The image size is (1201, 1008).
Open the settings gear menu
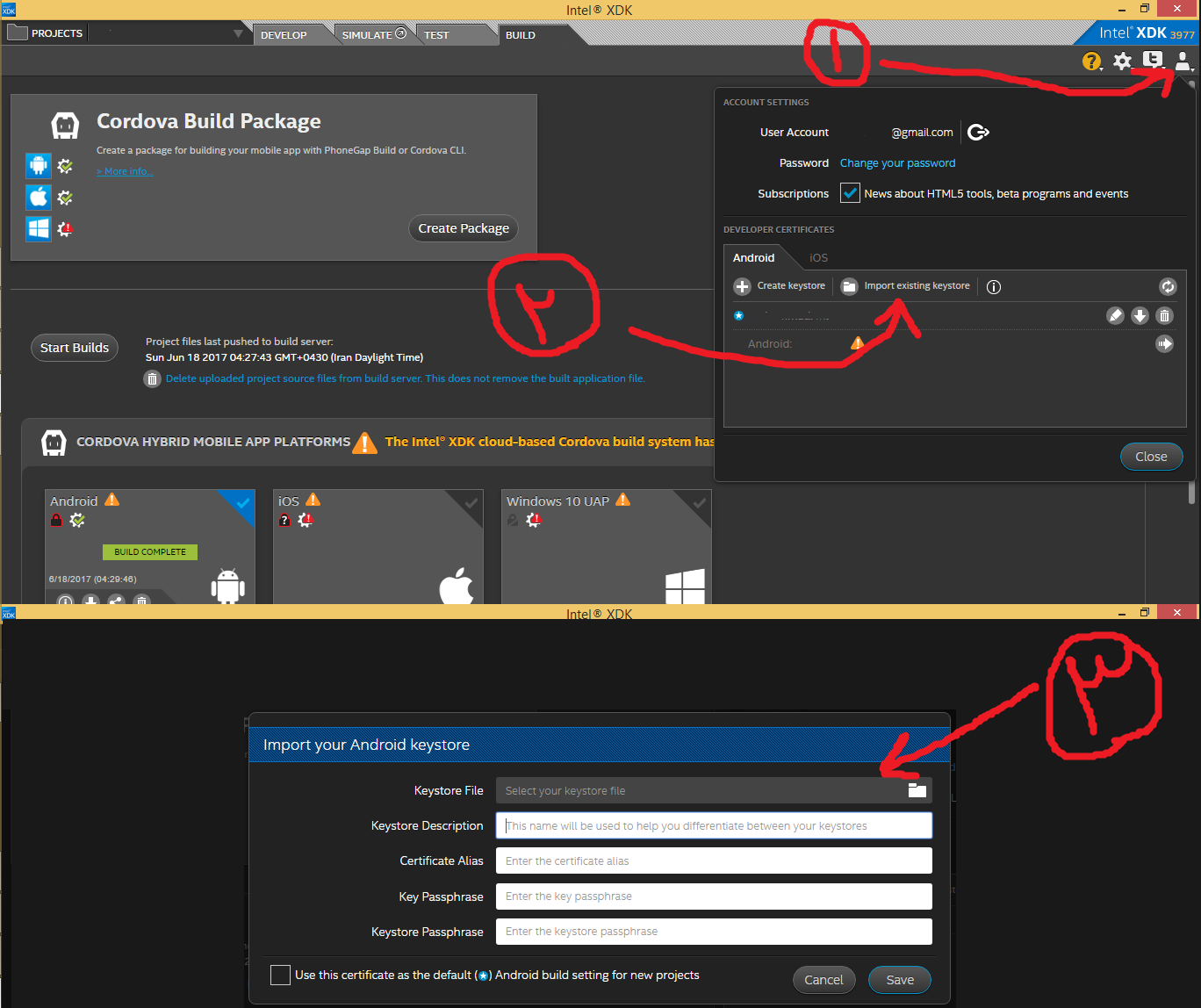pyautogui.click(x=1122, y=61)
